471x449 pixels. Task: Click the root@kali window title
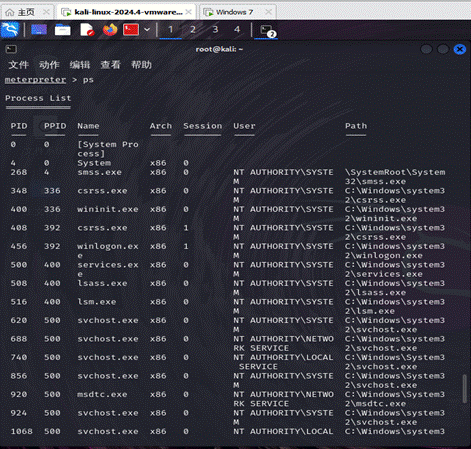click(219, 49)
